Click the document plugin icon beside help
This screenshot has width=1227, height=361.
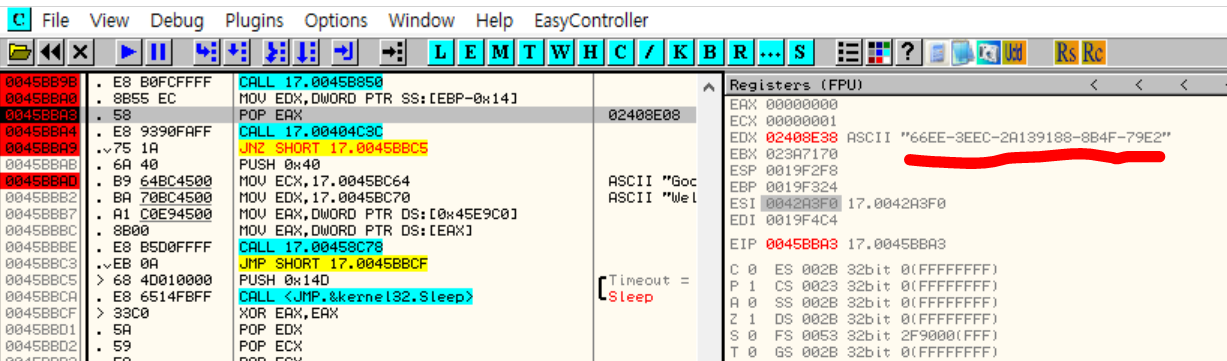[x=938, y=51]
